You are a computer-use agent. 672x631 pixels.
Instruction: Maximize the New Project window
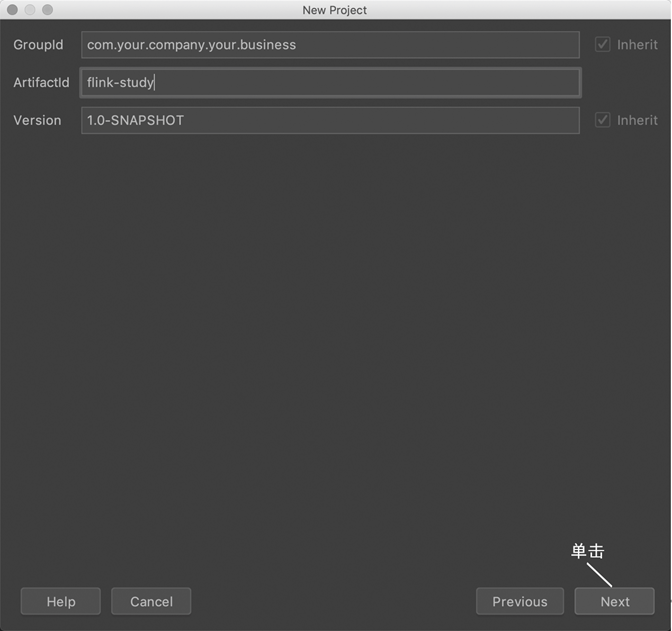[47, 10]
